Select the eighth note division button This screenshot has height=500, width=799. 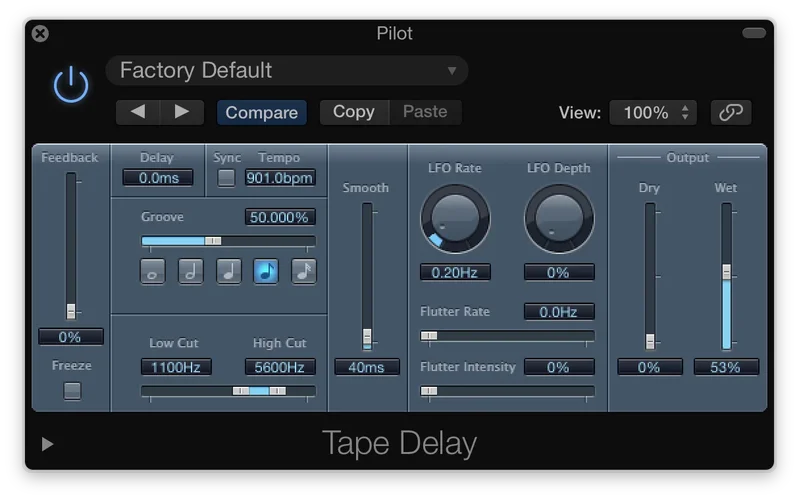click(x=266, y=271)
